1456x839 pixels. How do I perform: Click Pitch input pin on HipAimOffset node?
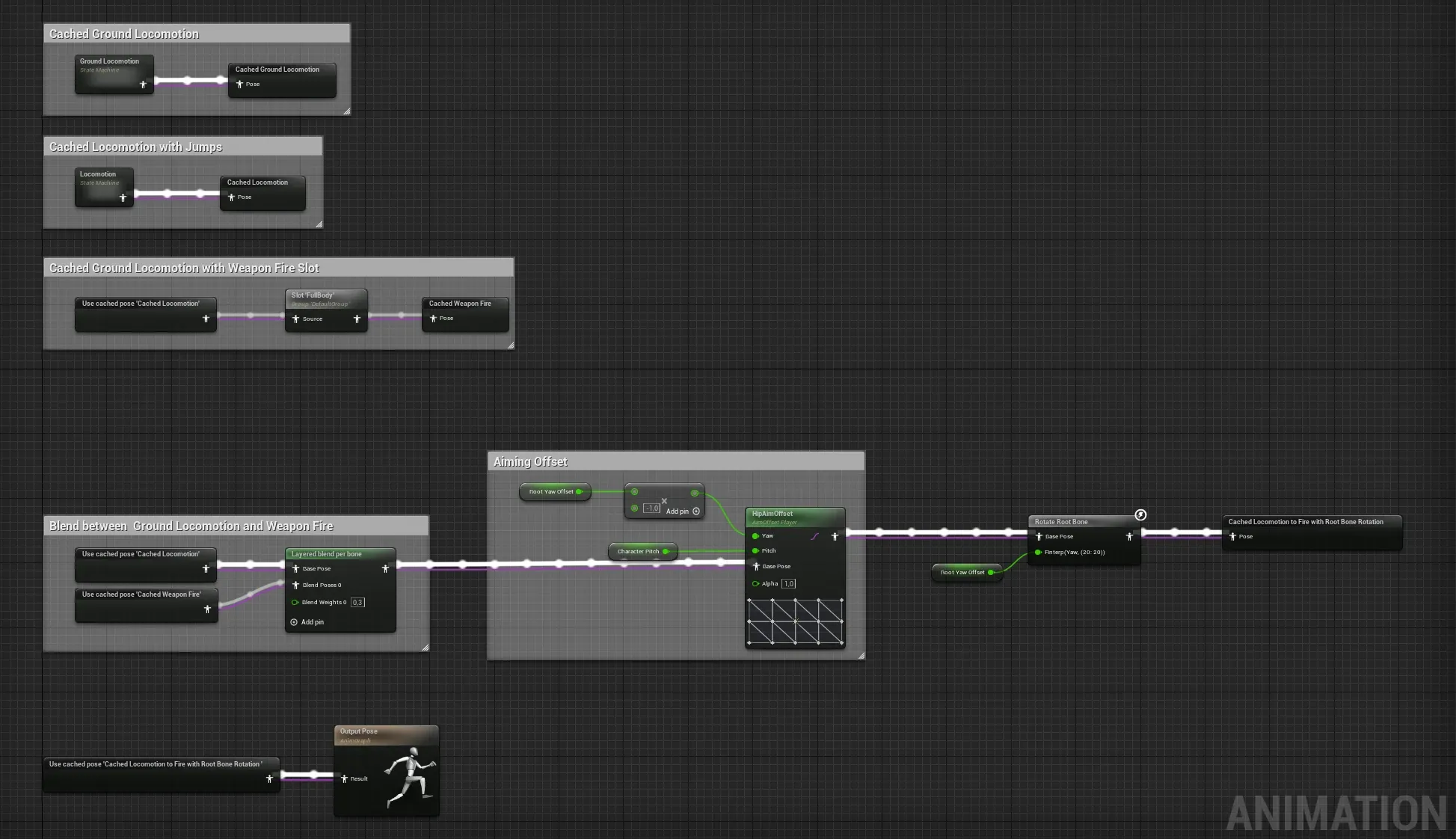(x=755, y=550)
